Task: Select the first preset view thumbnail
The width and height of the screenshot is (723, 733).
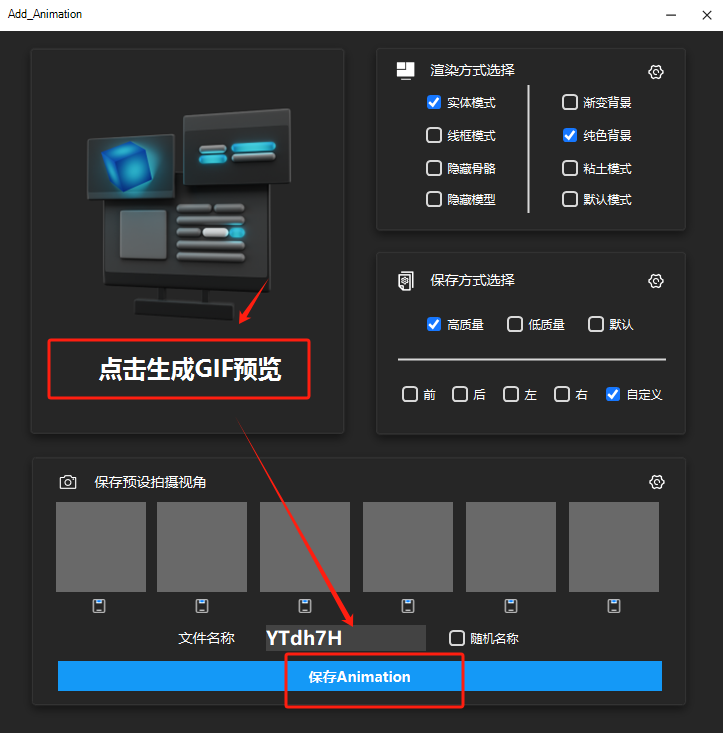Action: 101,547
